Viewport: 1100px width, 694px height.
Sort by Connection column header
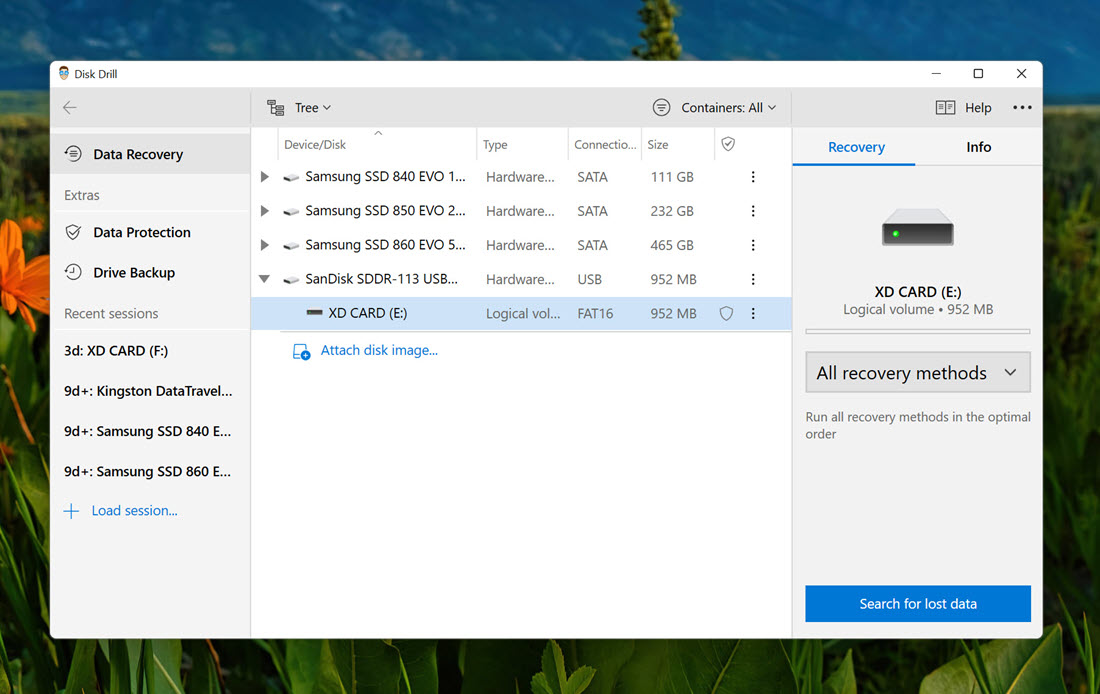click(x=605, y=145)
